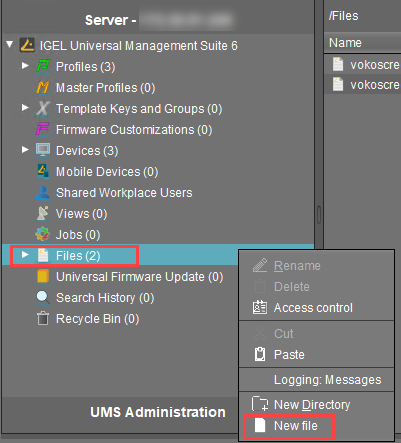The height and width of the screenshot is (443, 401).
Task: Select Jobs (0) in tree
Action: (x=78, y=235)
